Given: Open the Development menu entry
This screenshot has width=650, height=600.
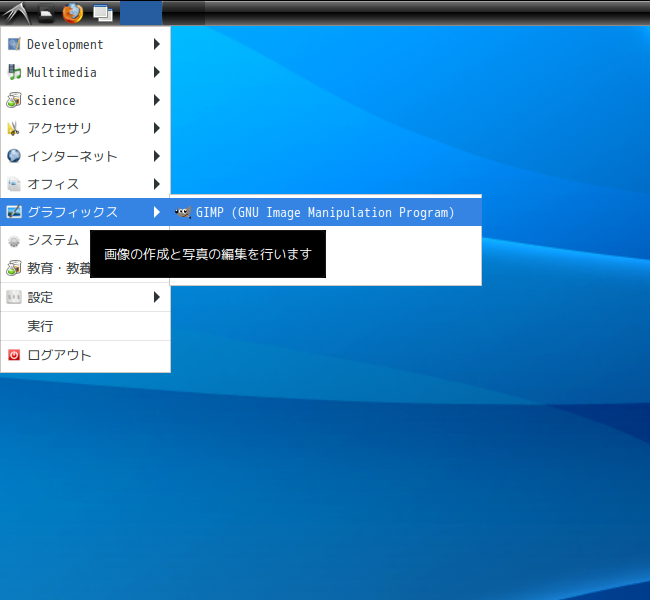Looking at the screenshot, I should pyautogui.click(x=85, y=44).
